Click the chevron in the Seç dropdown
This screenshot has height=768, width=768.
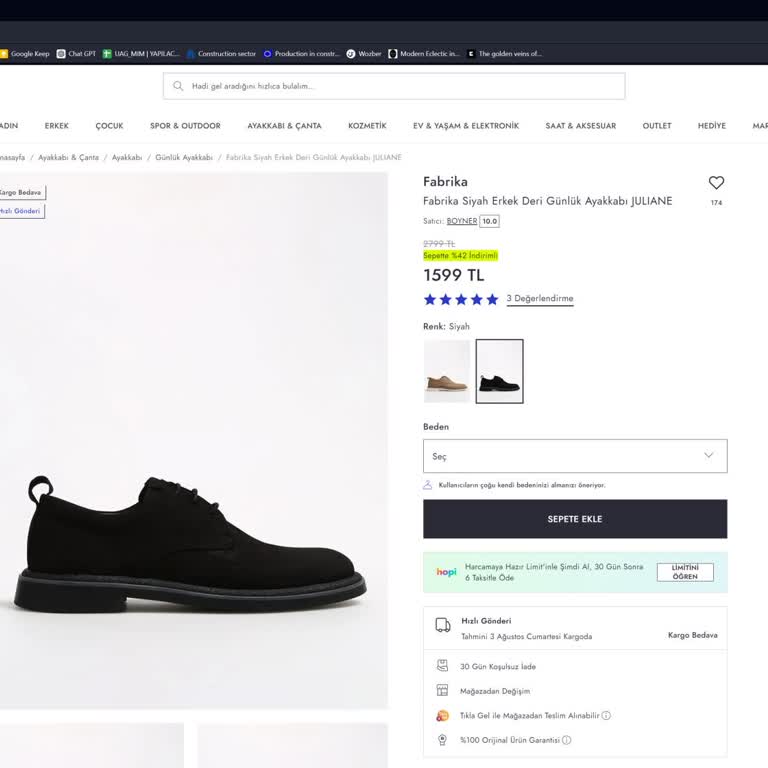tap(708, 456)
